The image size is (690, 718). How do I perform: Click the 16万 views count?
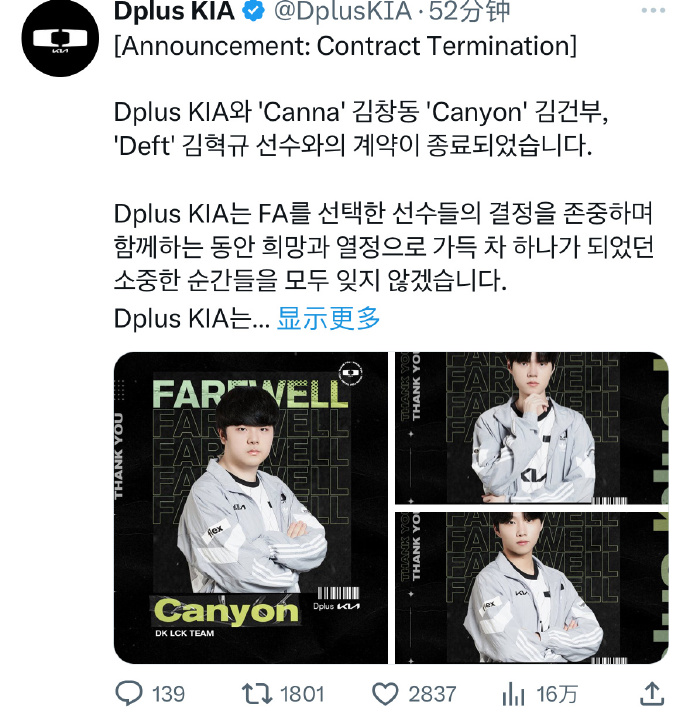click(557, 694)
